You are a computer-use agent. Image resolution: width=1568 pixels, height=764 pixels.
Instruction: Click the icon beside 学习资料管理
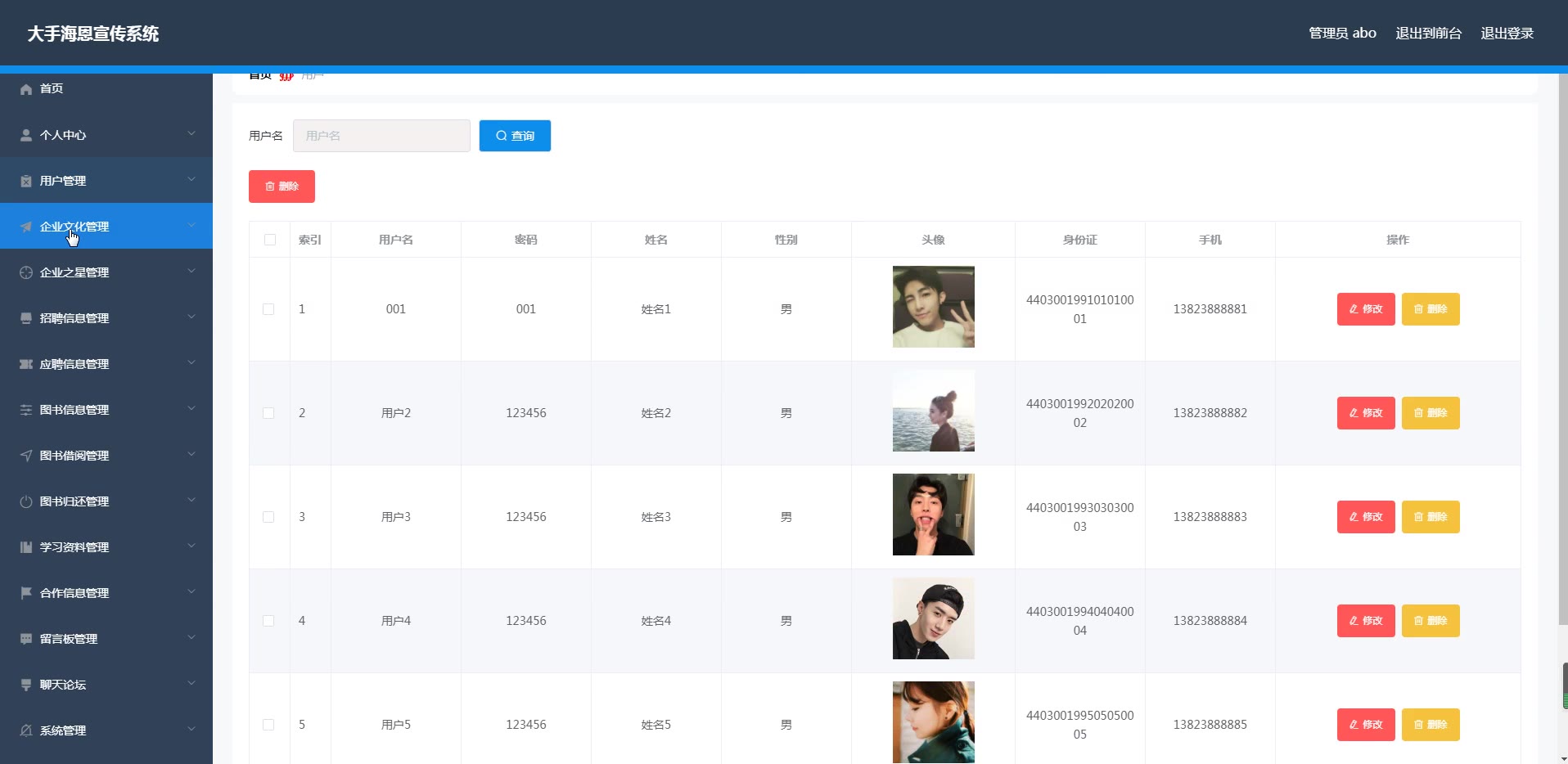coord(26,547)
